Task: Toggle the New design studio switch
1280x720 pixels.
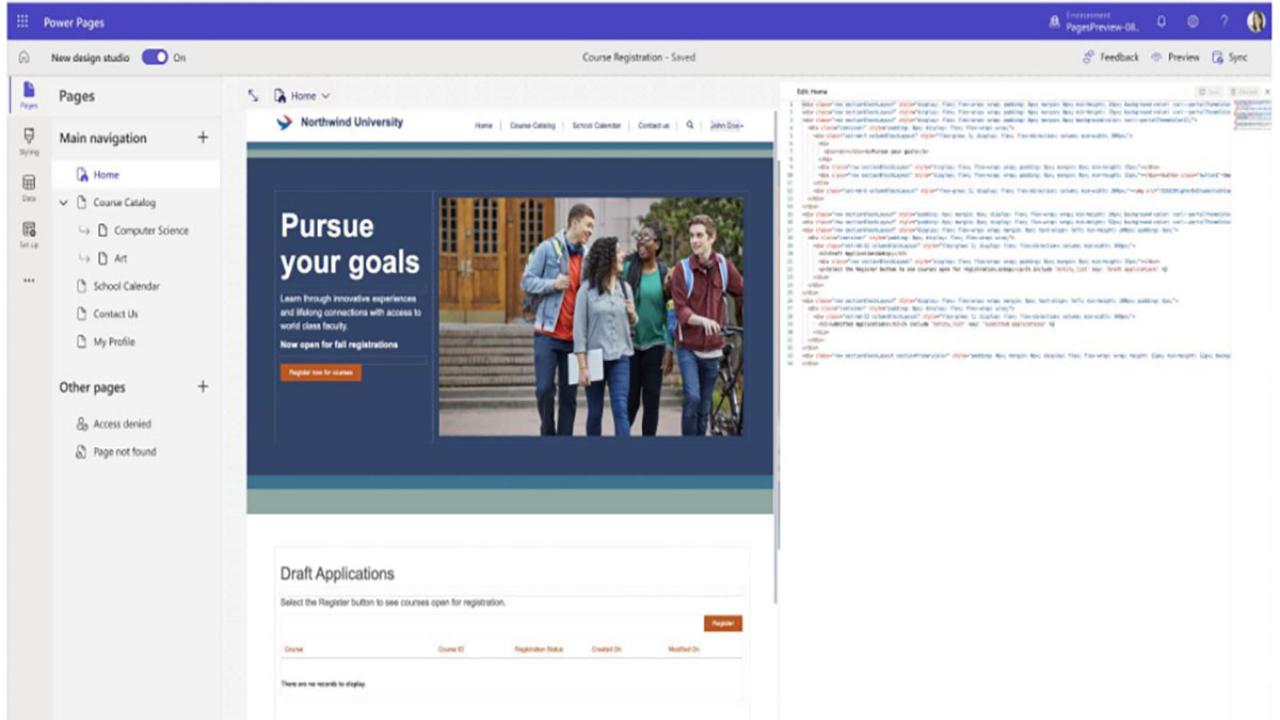Action: tap(155, 57)
